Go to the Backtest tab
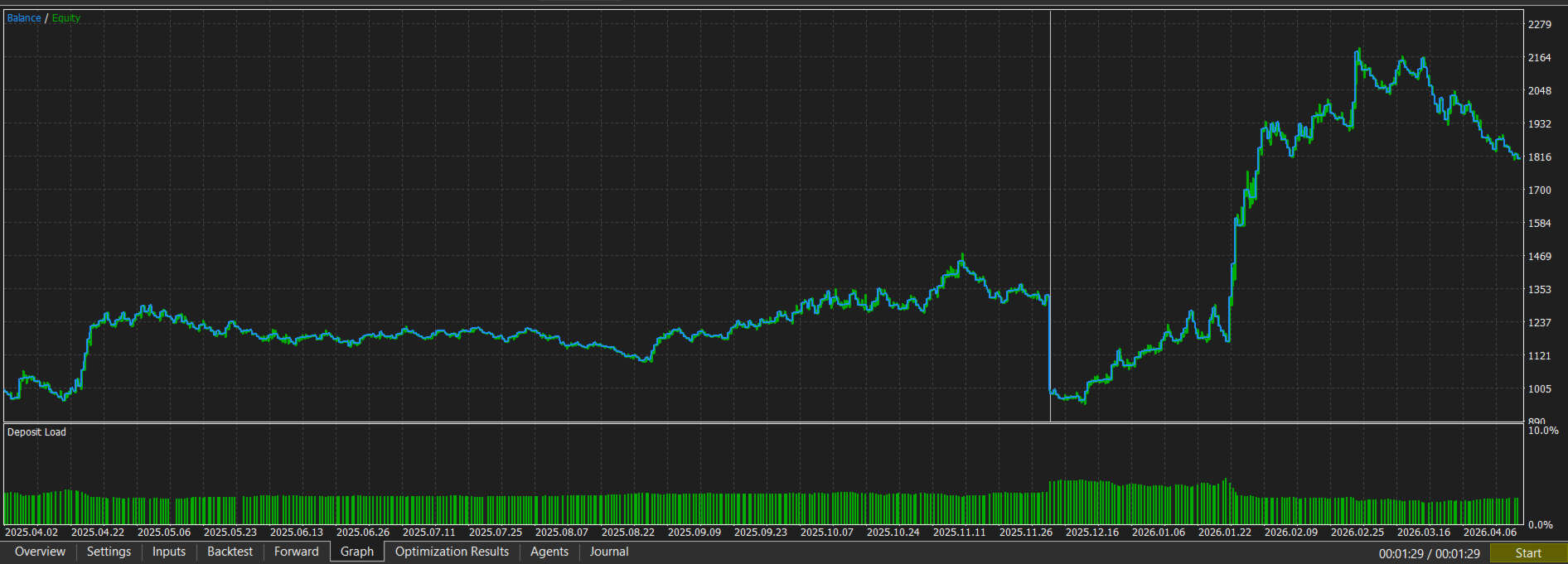 pyautogui.click(x=230, y=552)
